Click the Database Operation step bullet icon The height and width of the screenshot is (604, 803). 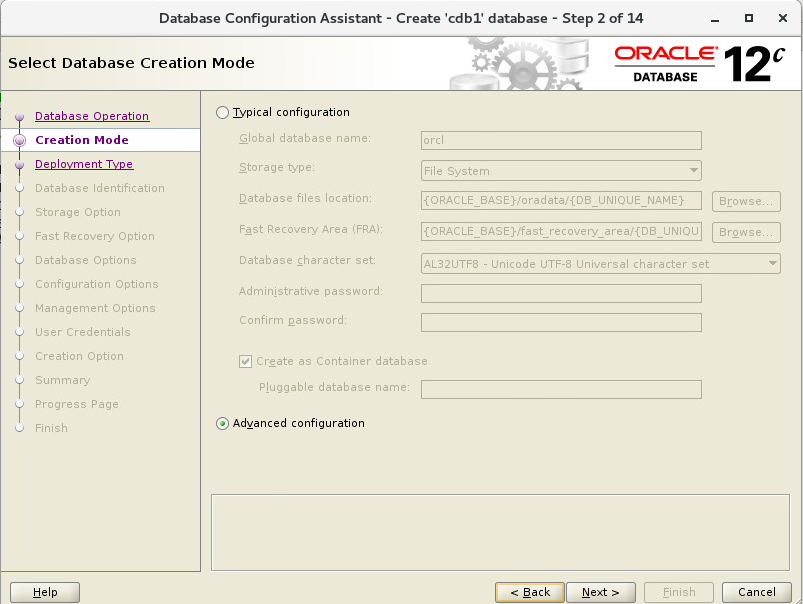(19, 117)
